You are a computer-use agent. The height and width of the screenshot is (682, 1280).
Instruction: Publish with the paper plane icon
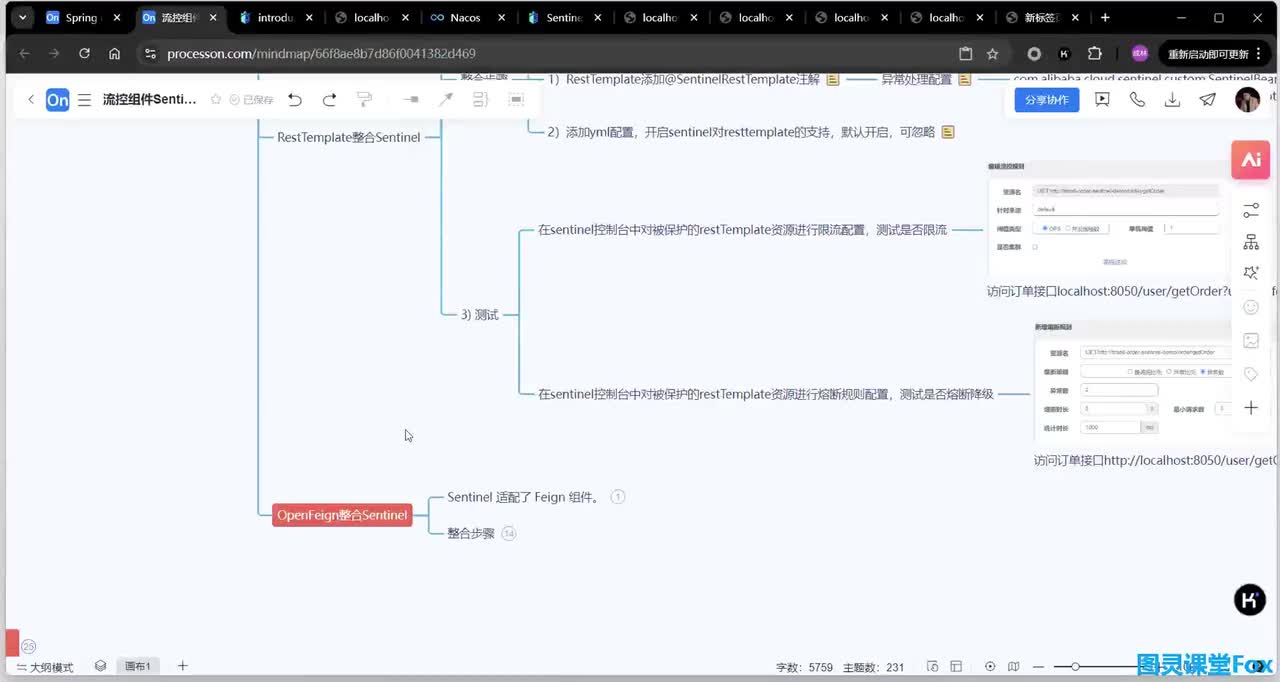coord(1208,100)
